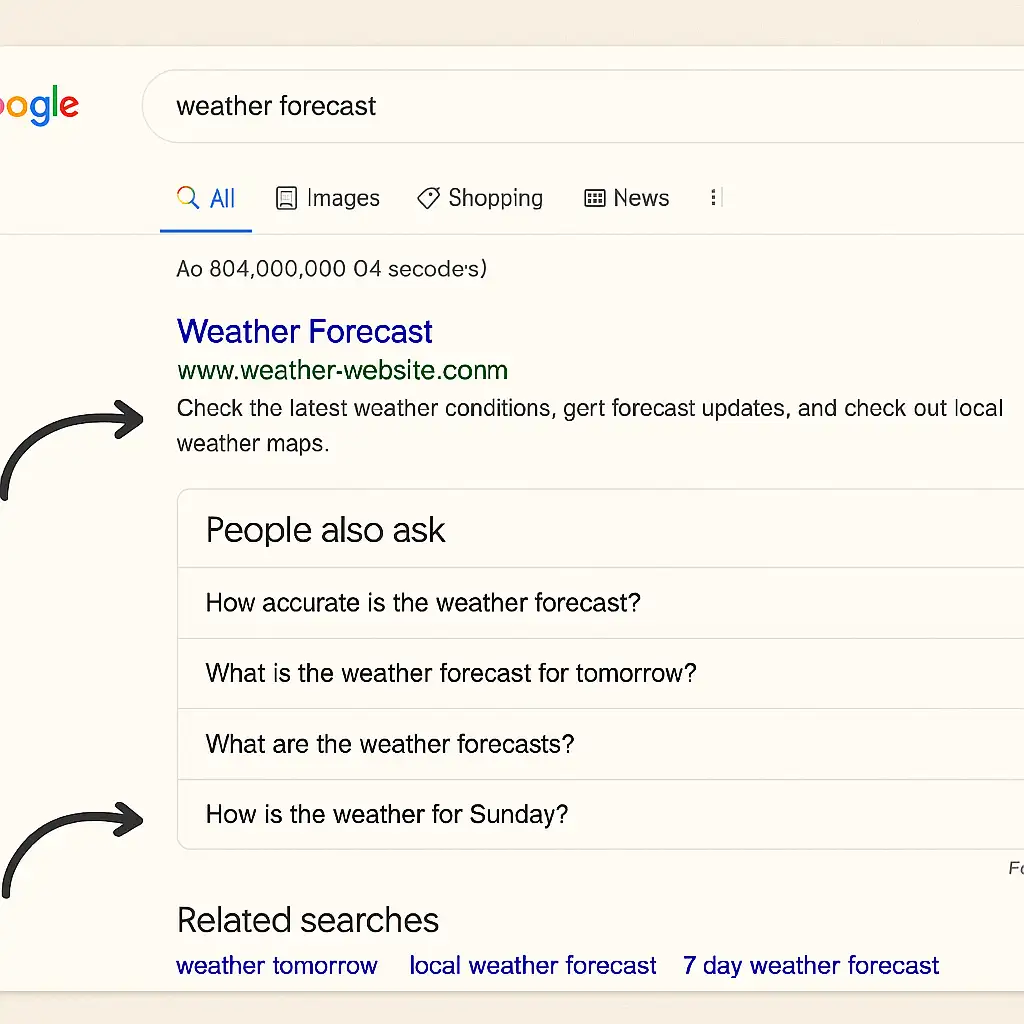This screenshot has height=1024, width=1024.
Task: Expand "What is the weather forecast for tomorrow?"
Action: tap(451, 673)
